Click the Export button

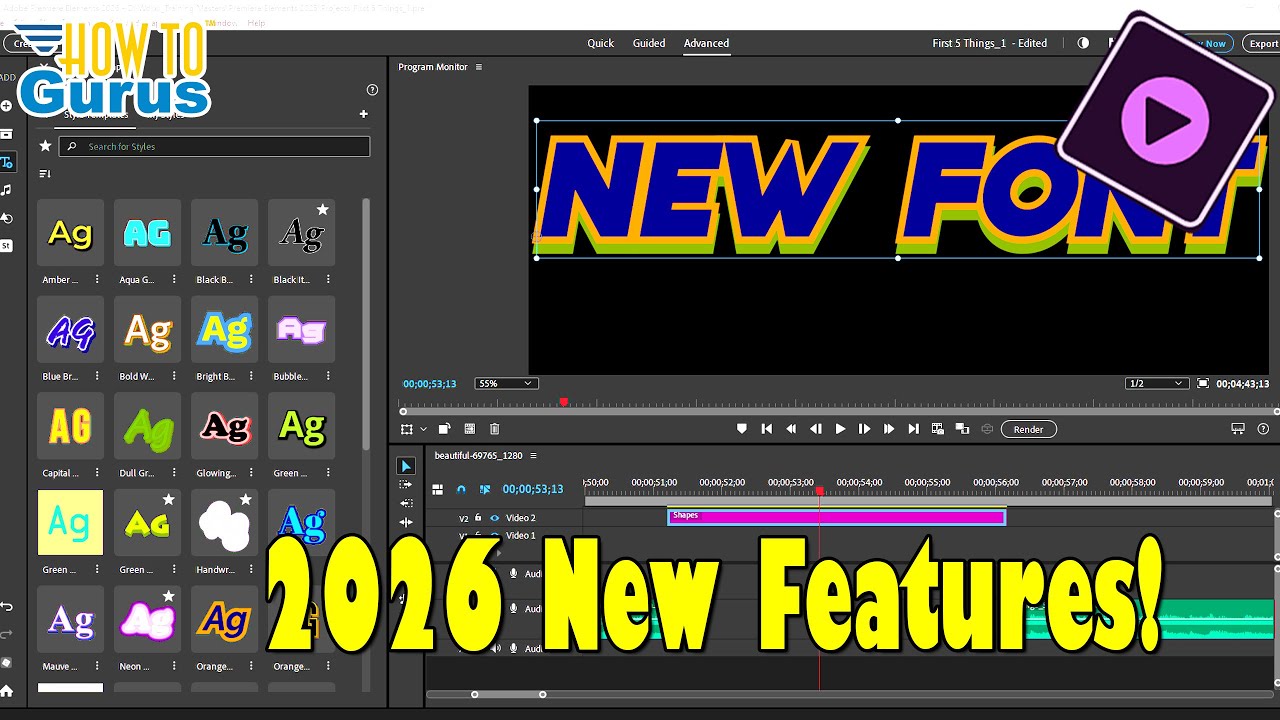click(1263, 43)
